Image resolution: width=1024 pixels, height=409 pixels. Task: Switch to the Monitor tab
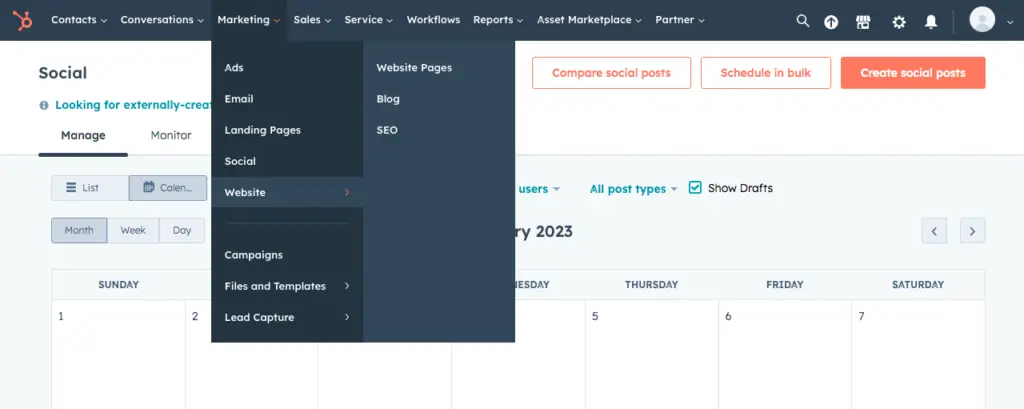click(171, 136)
